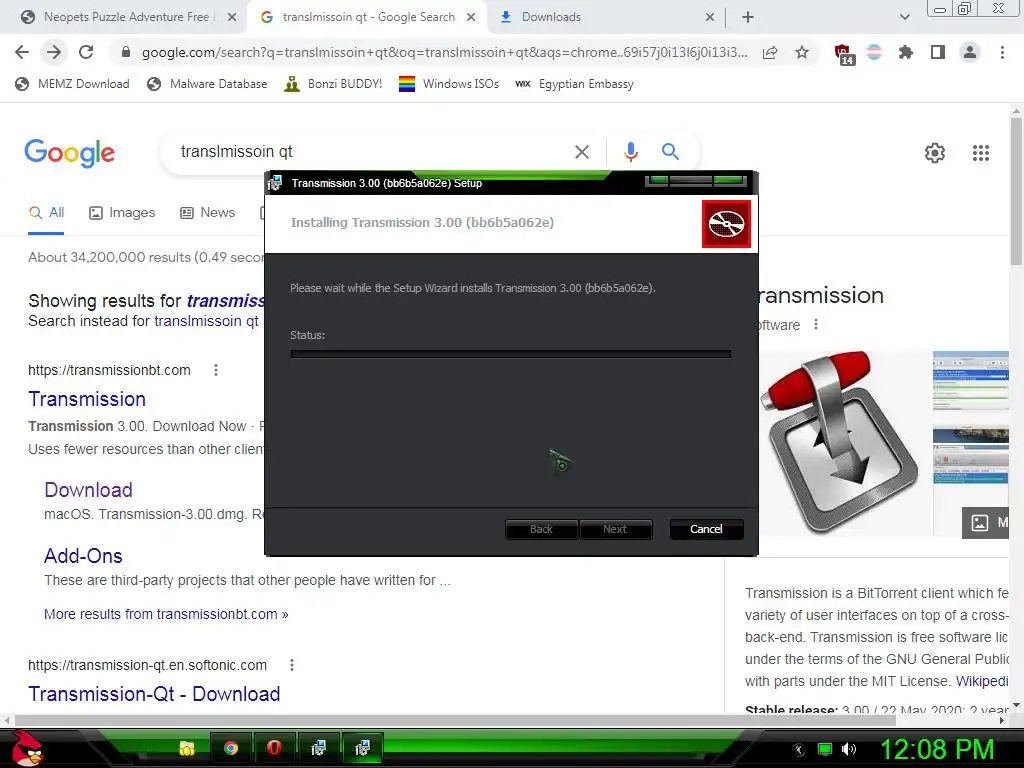
Task: Switch to Chrome in the taskbar
Action: (231, 748)
